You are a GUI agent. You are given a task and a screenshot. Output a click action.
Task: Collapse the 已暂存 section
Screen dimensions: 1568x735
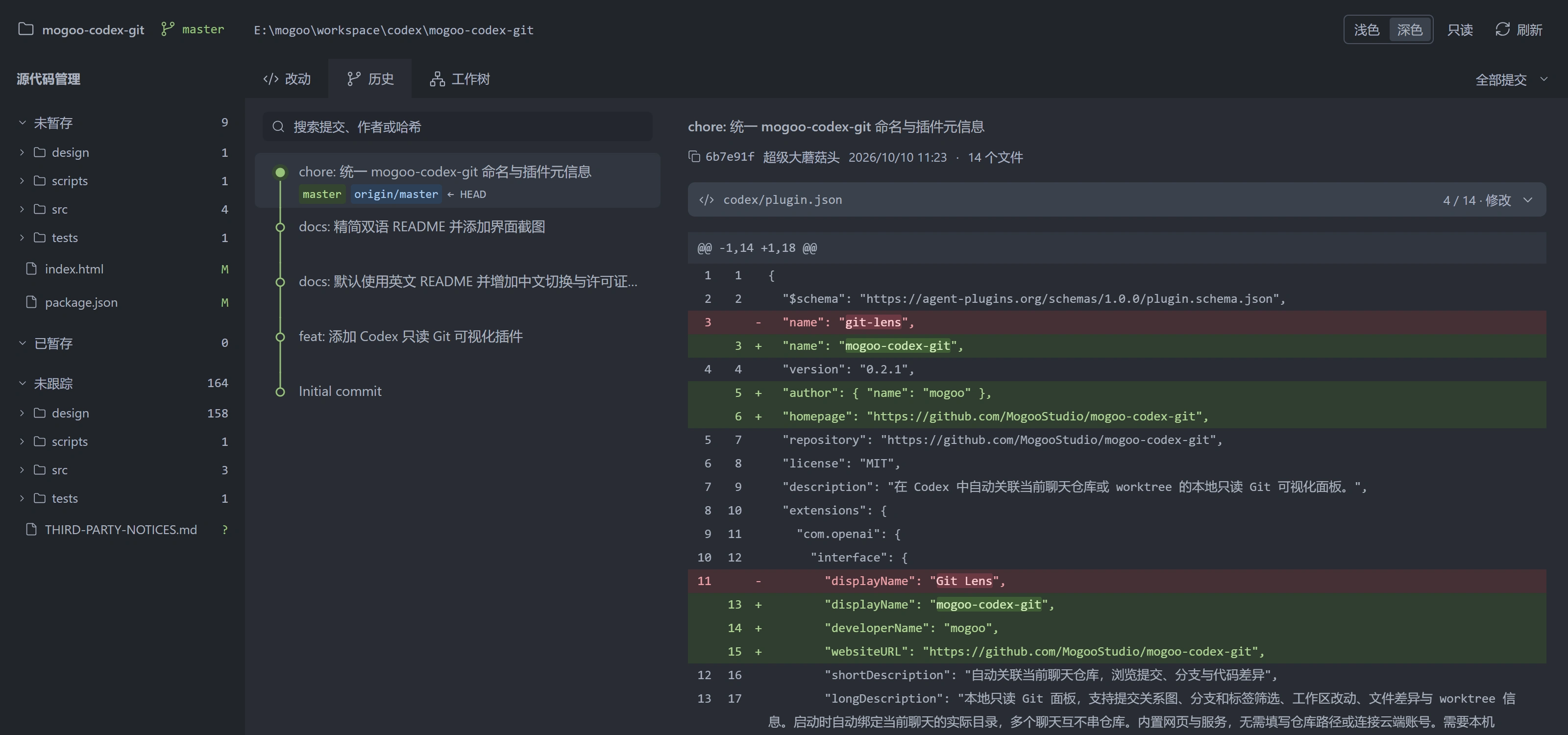(23, 343)
